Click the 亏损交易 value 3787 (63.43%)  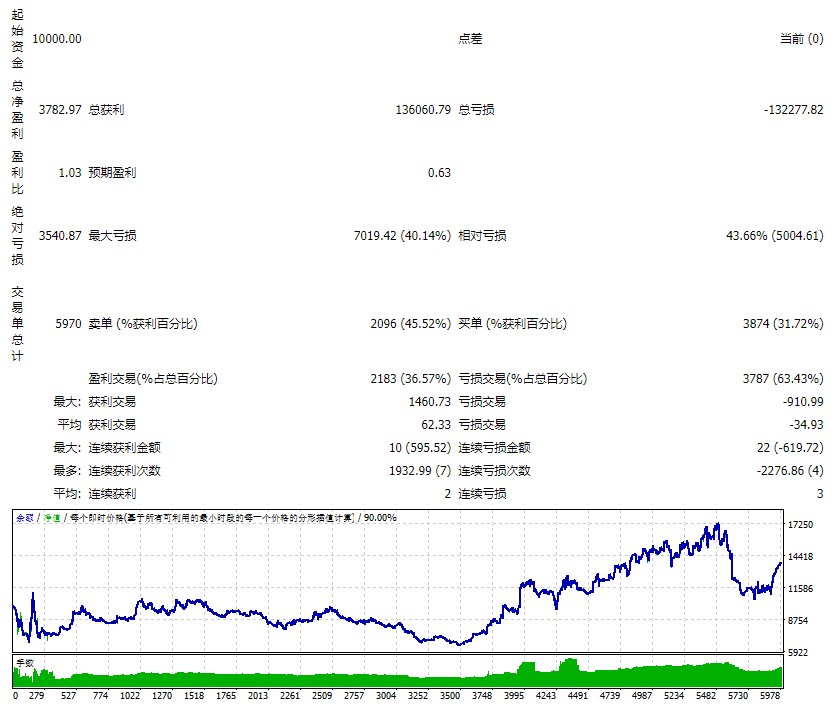pyautogui.click(x=782, y=379)
